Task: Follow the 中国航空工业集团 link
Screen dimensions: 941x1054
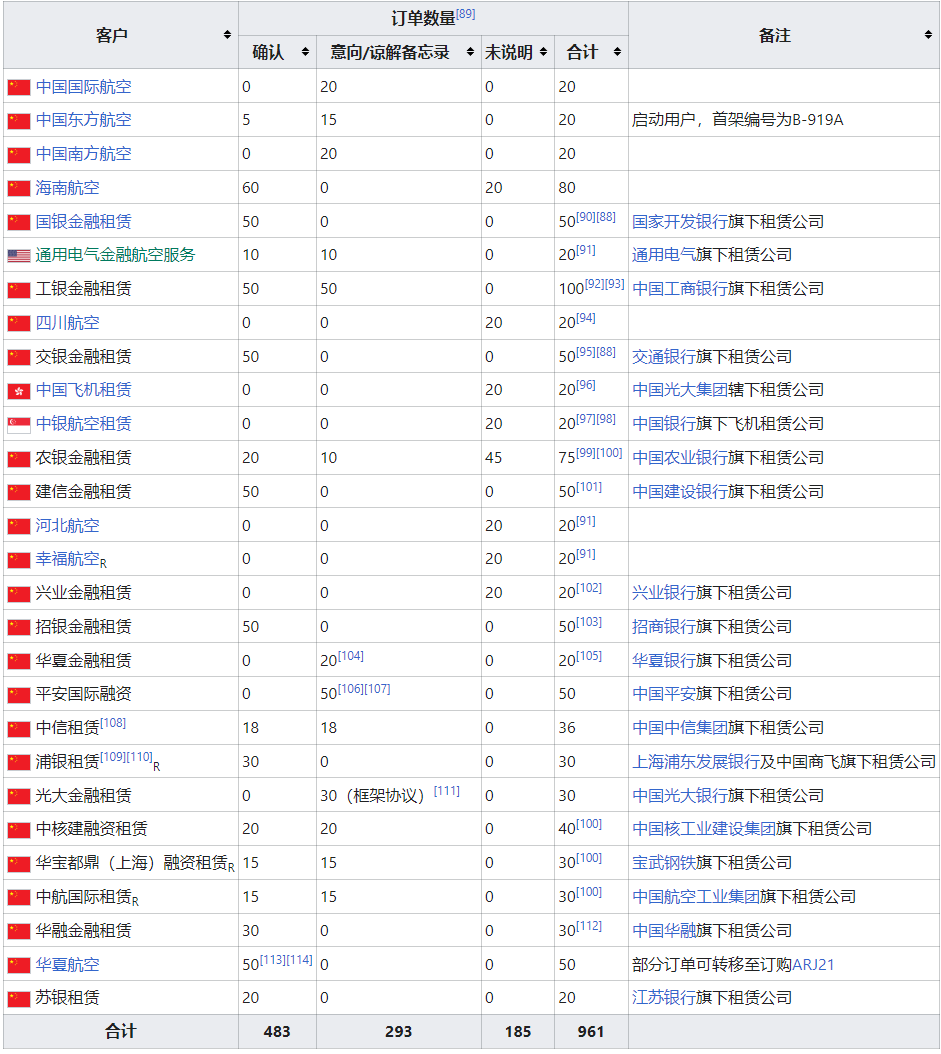Action: [x=696, y=897]
